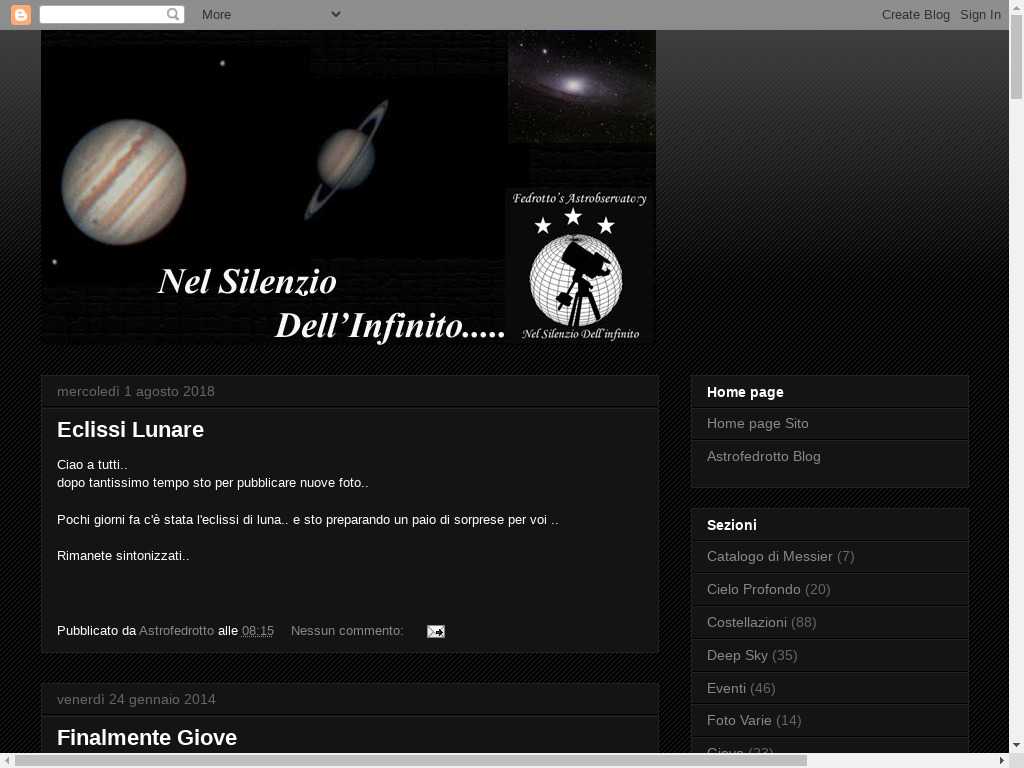Open the More dropdown in the navbar
The image size is (1024, 768).
click(270, 14)
